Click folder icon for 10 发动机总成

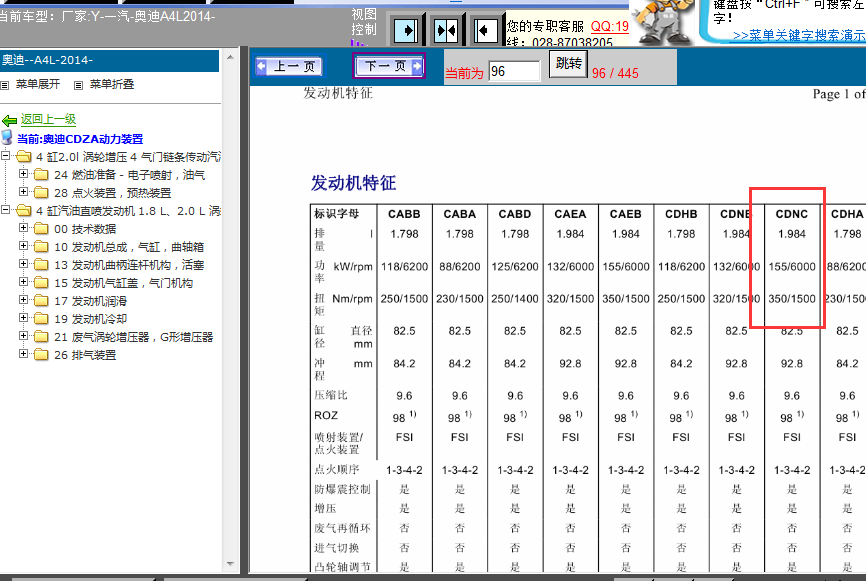[41, 247]
